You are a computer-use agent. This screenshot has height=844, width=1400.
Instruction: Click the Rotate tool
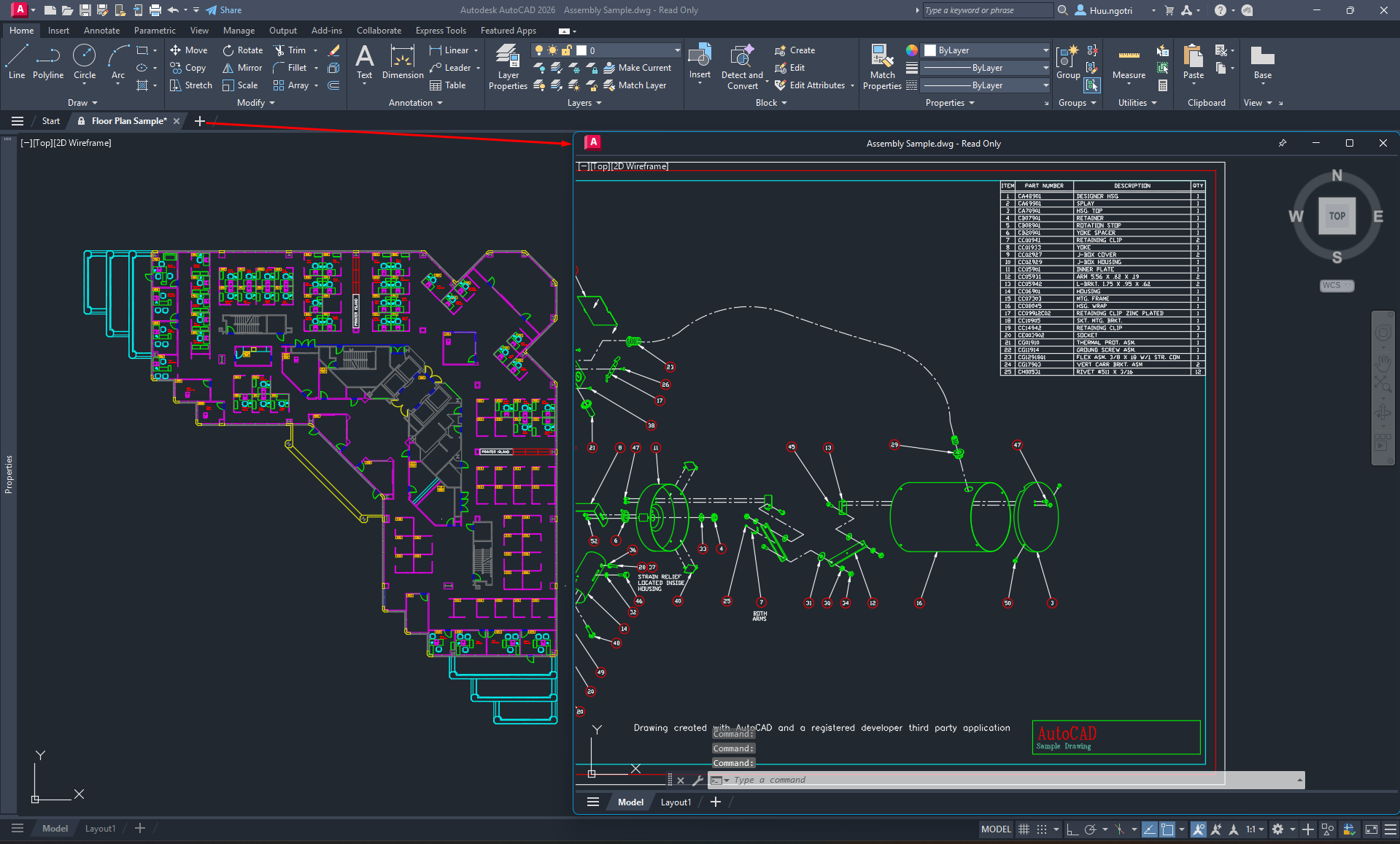(x=243, y=50)
